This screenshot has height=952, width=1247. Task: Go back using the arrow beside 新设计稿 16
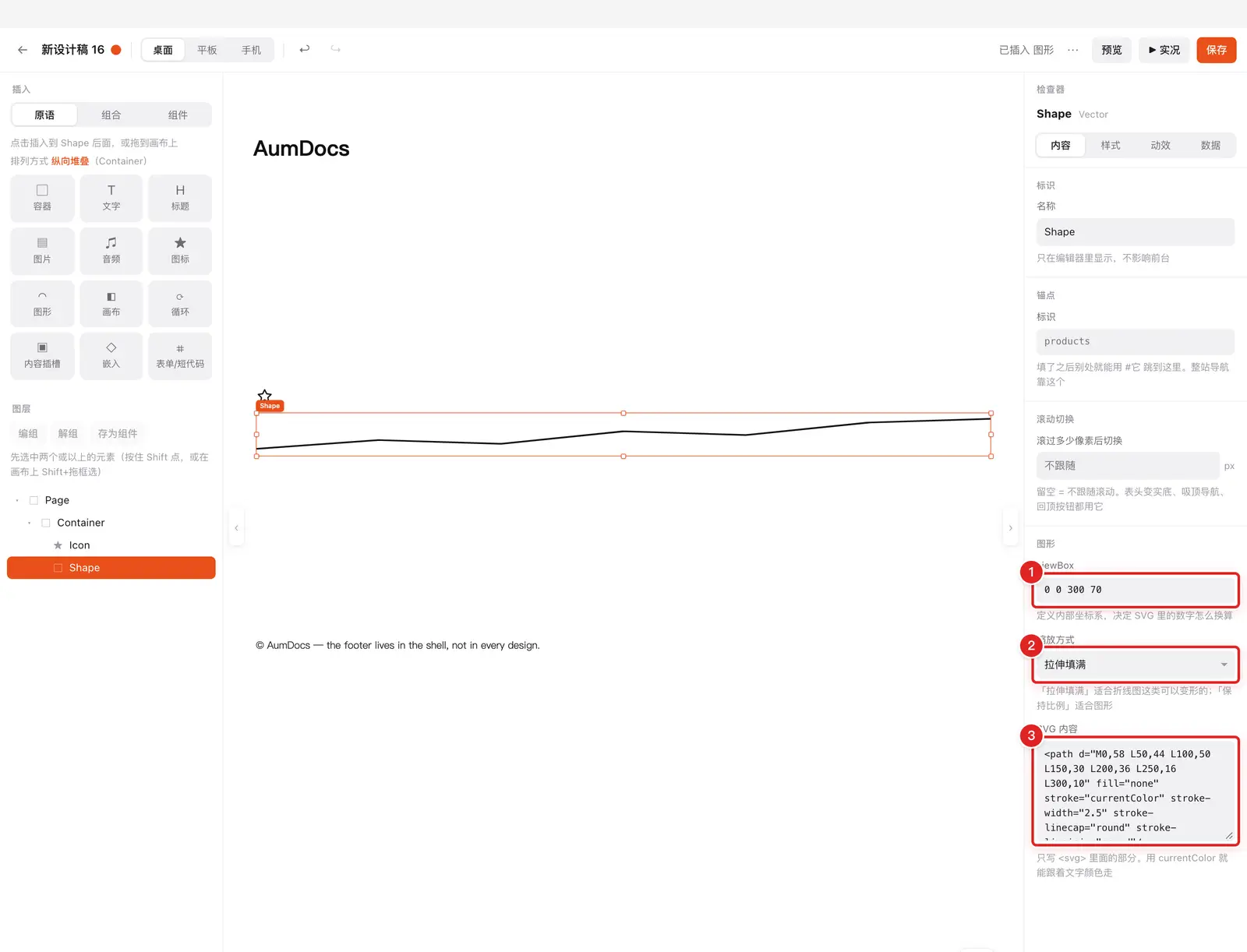[23, 50]
